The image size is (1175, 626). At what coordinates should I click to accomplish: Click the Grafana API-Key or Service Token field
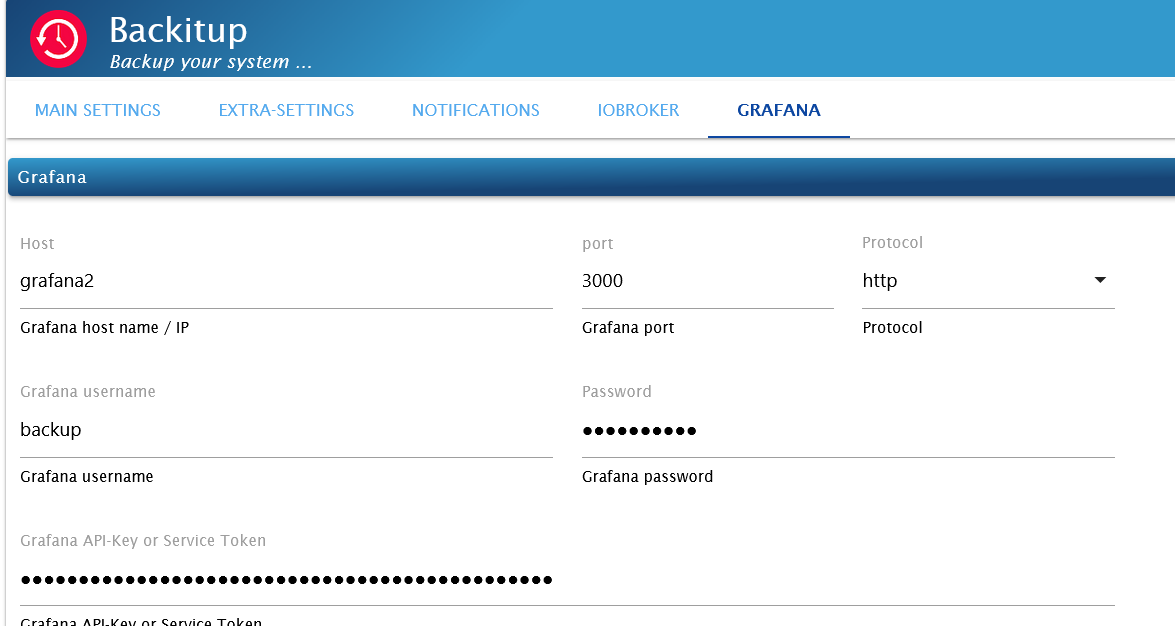click(x=567, y=579)
